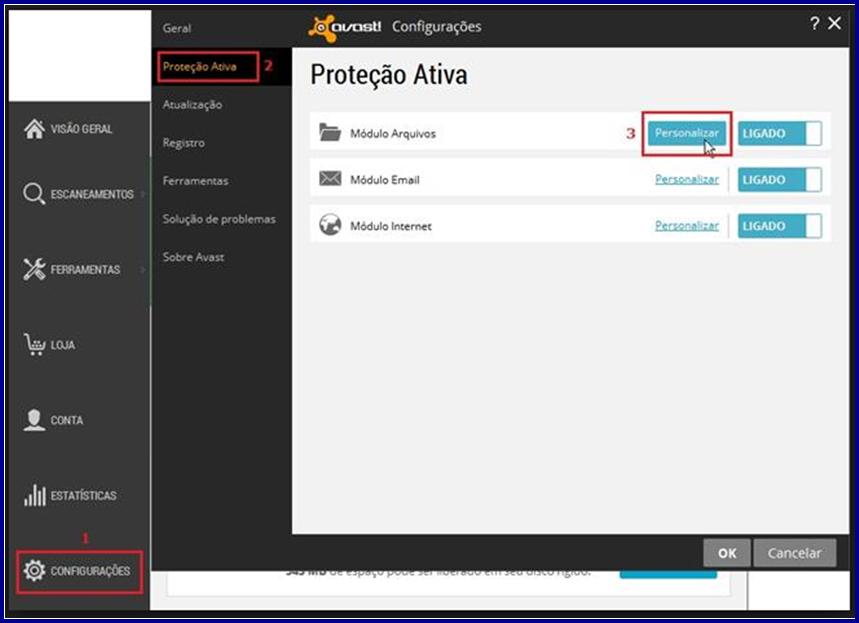Select the LOJA menu label
Image resolution: width=859 pixels, height=623 pixels.
[62, 345]
